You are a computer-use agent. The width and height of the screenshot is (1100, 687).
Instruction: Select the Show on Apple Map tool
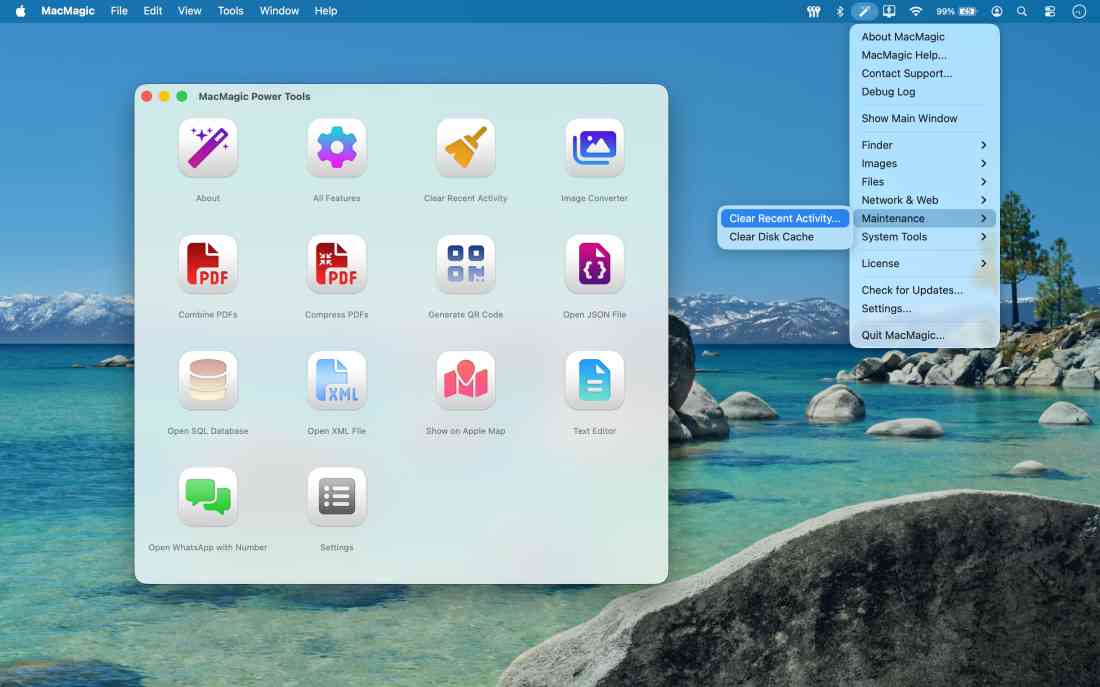click(465, 380)
